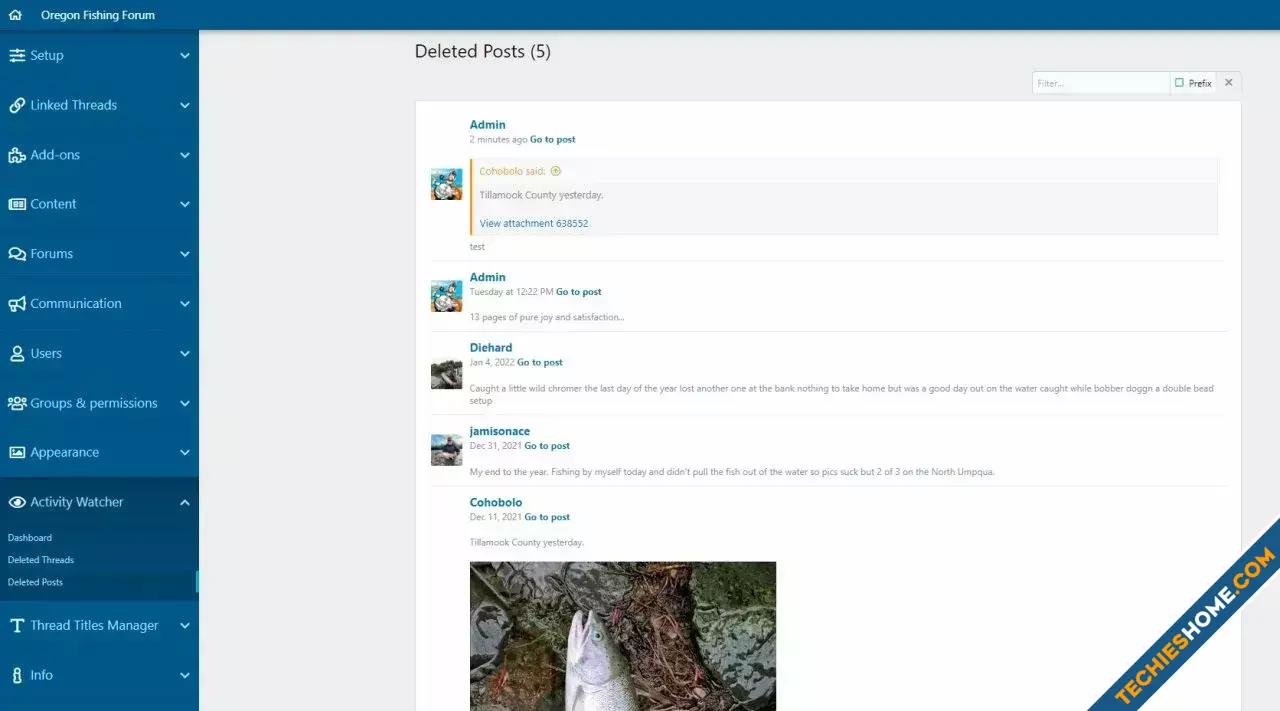Open the Setup sidebar menu

(99, 56)
